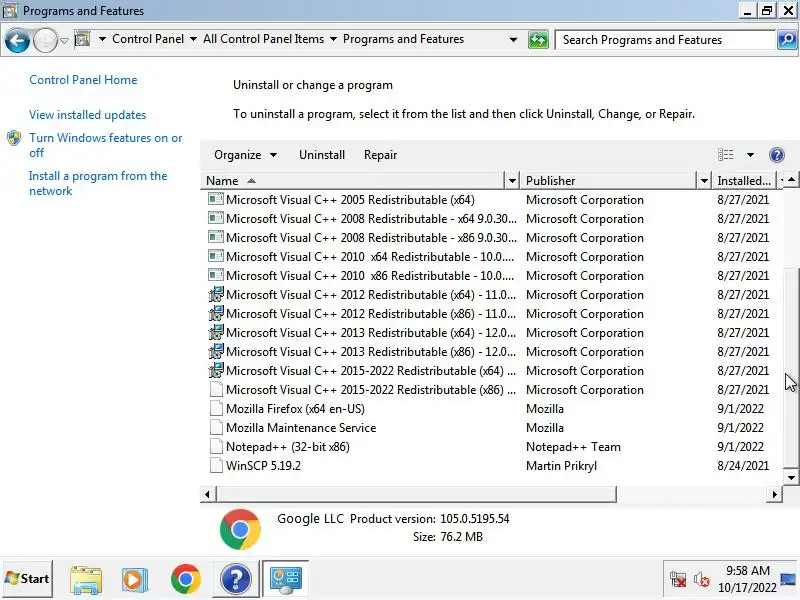This screenshot has height=600, width=800.
Task: Select WinSCP 5.19.2 entry
Action: tap(491, 466)
